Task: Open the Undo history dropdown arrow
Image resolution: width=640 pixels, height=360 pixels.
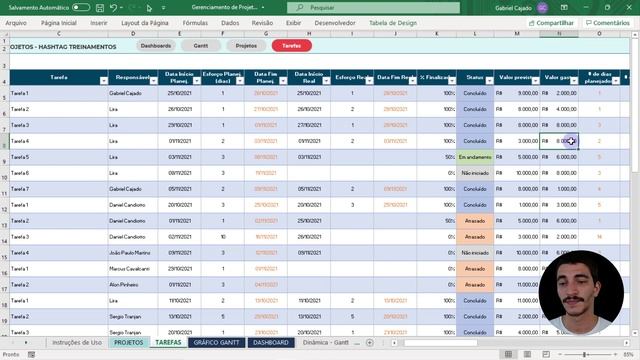Action: [x=122, y=8]
